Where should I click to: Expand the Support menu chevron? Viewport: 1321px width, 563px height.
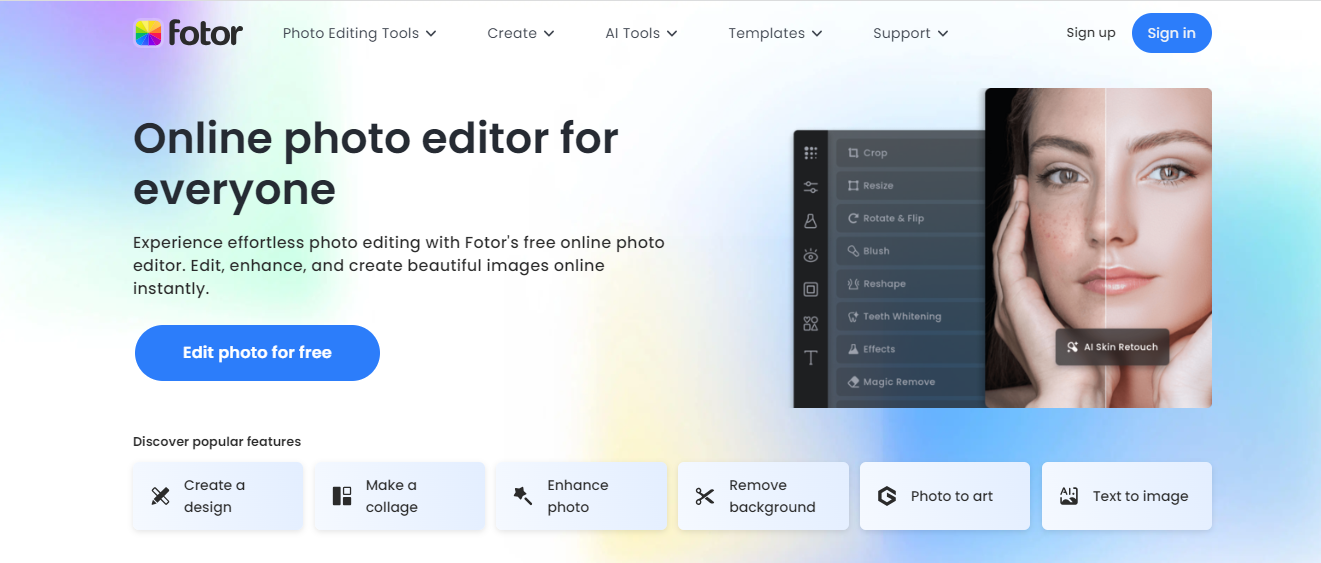pyautogui.click(x=943, y=33)
